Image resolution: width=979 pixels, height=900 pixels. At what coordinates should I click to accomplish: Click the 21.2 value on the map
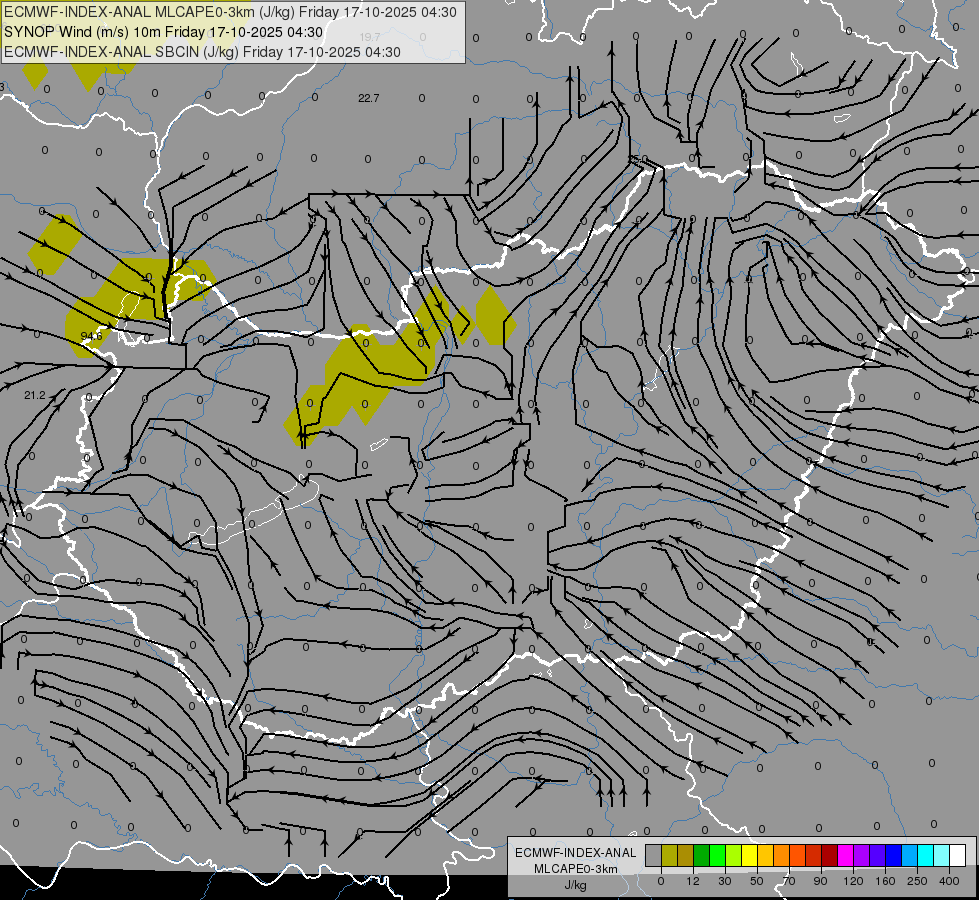click(35, 395)
